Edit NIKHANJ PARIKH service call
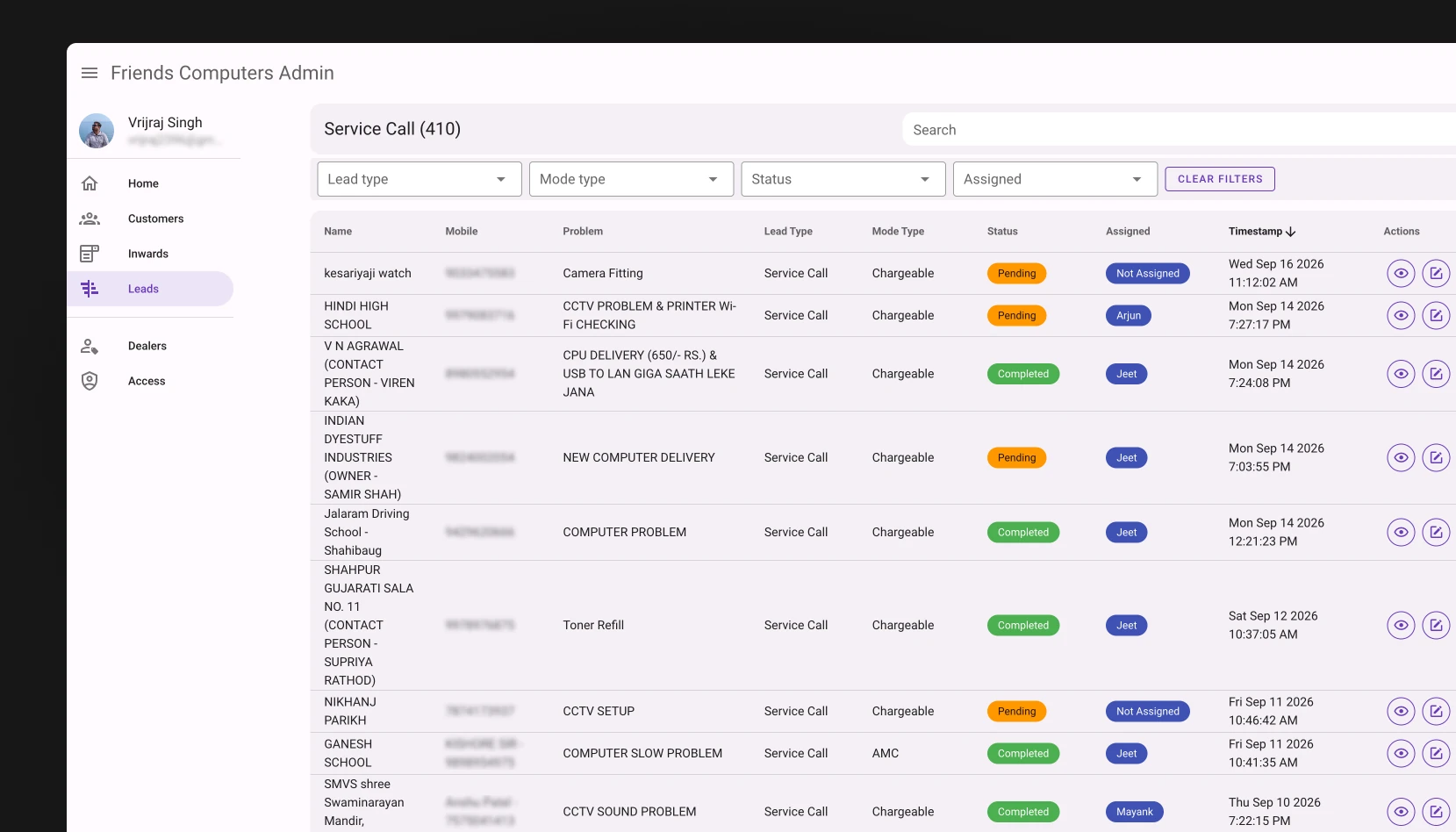The width and height of the screenshot is (1456, 832). coord(1436,711)
